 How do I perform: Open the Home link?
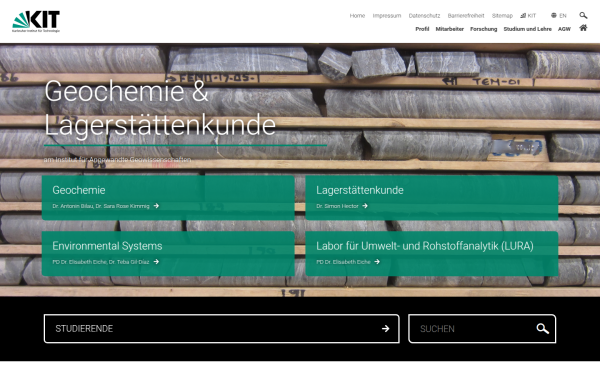(357, 16)
